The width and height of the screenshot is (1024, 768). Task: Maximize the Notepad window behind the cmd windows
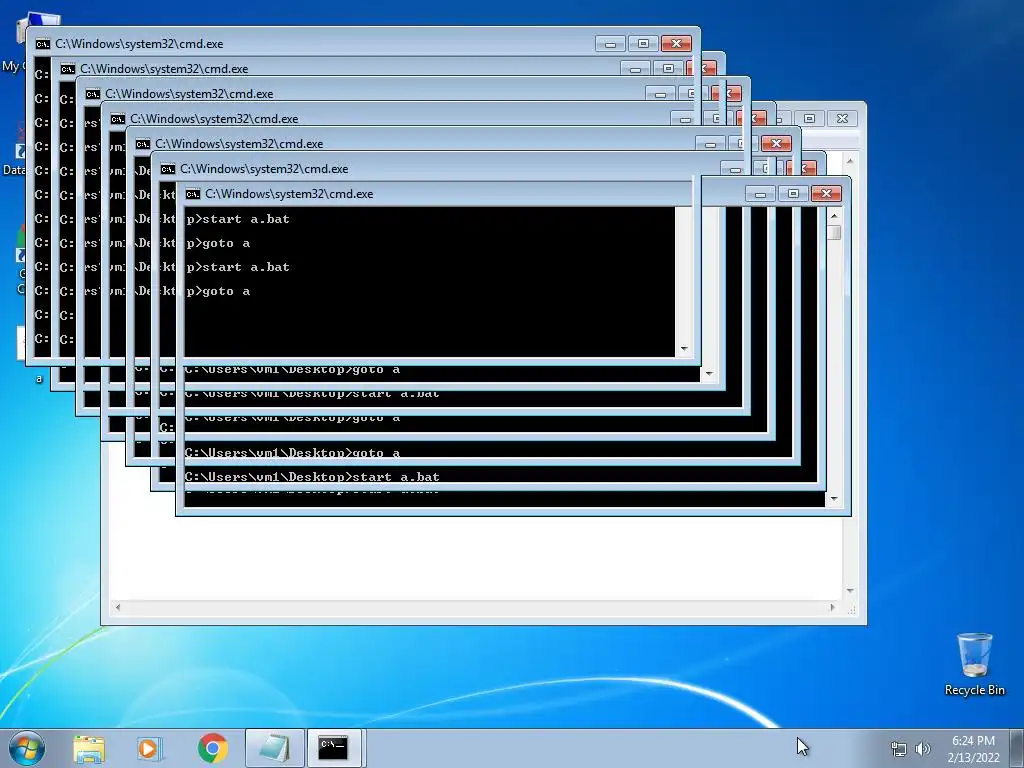point(809,118)
